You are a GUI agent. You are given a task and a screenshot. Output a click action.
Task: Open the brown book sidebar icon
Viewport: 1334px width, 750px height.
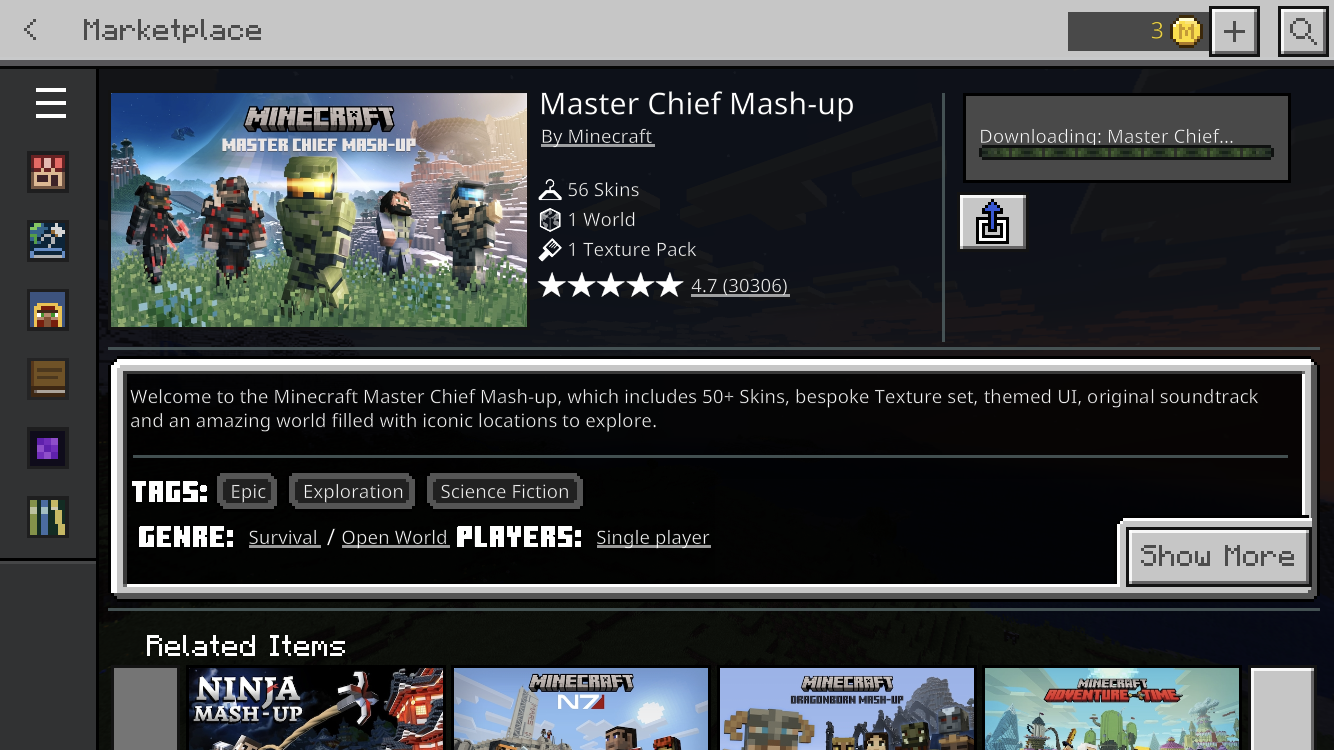coord(48,379)
